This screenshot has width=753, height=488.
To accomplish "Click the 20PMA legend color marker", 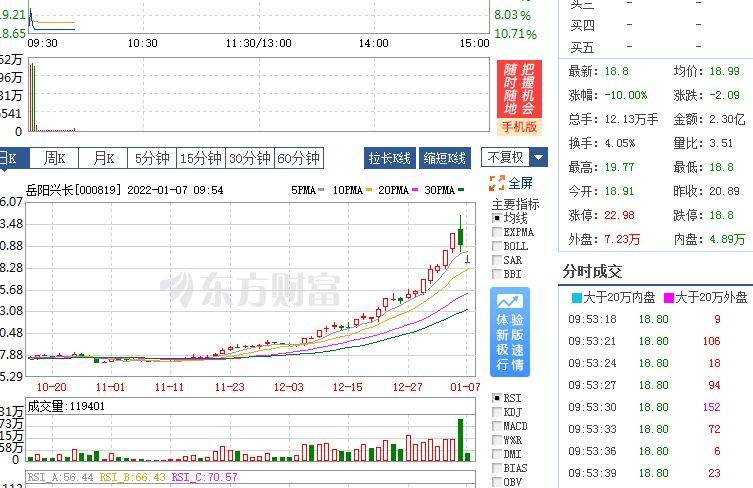I will (415, 190).
